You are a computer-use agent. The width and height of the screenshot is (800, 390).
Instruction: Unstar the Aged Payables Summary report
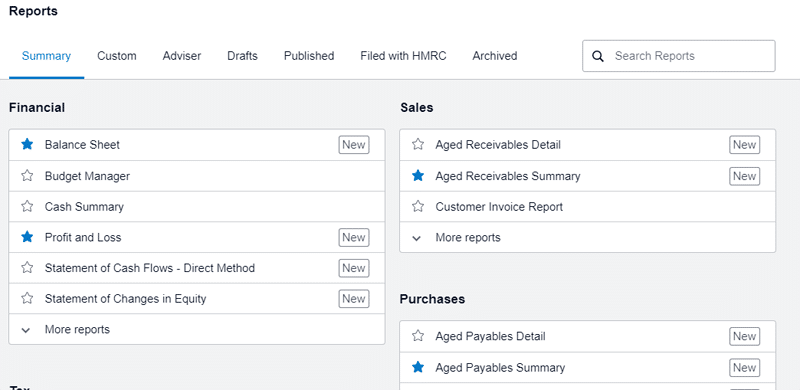[418, 368]
